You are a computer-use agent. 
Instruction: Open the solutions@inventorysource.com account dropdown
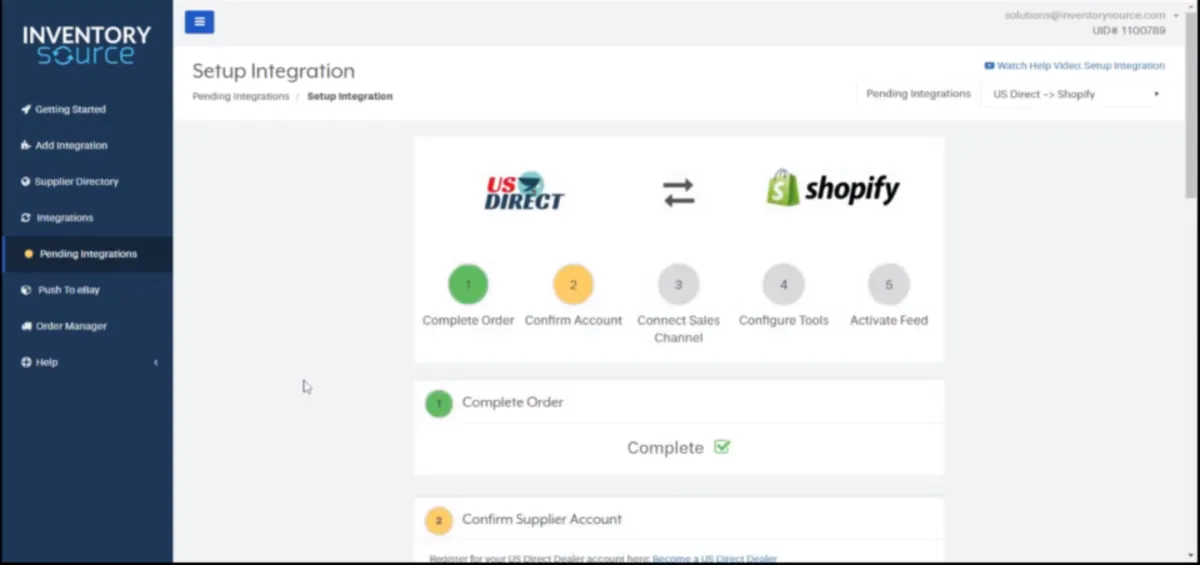pos(1091,15)
